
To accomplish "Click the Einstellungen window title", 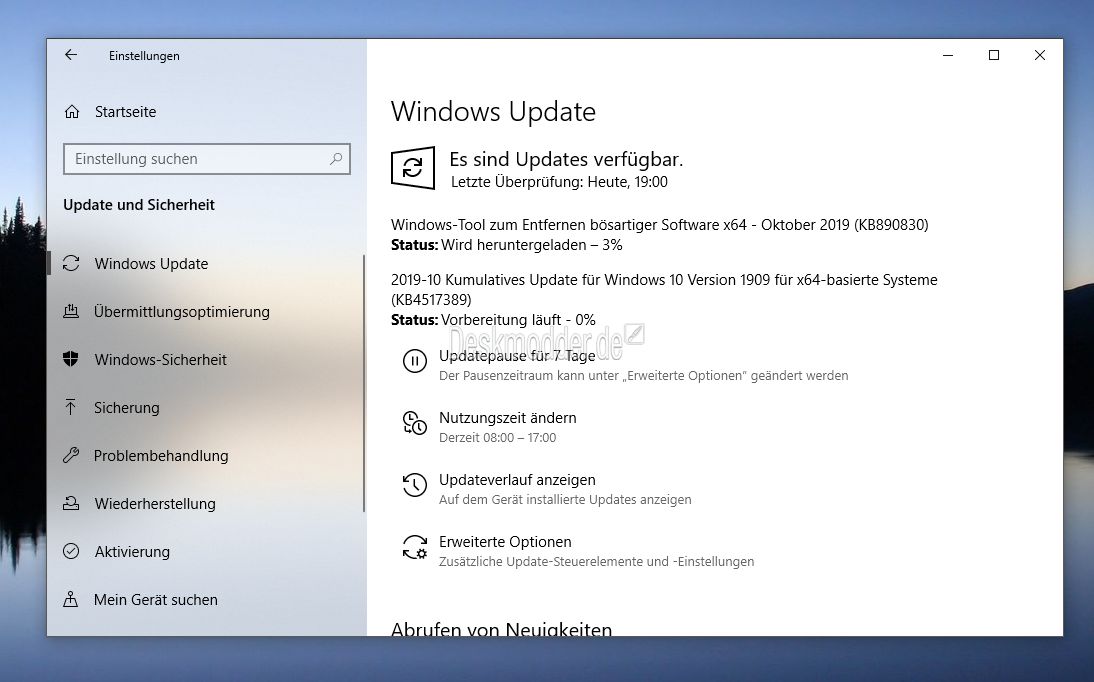I will click(144, 56).
